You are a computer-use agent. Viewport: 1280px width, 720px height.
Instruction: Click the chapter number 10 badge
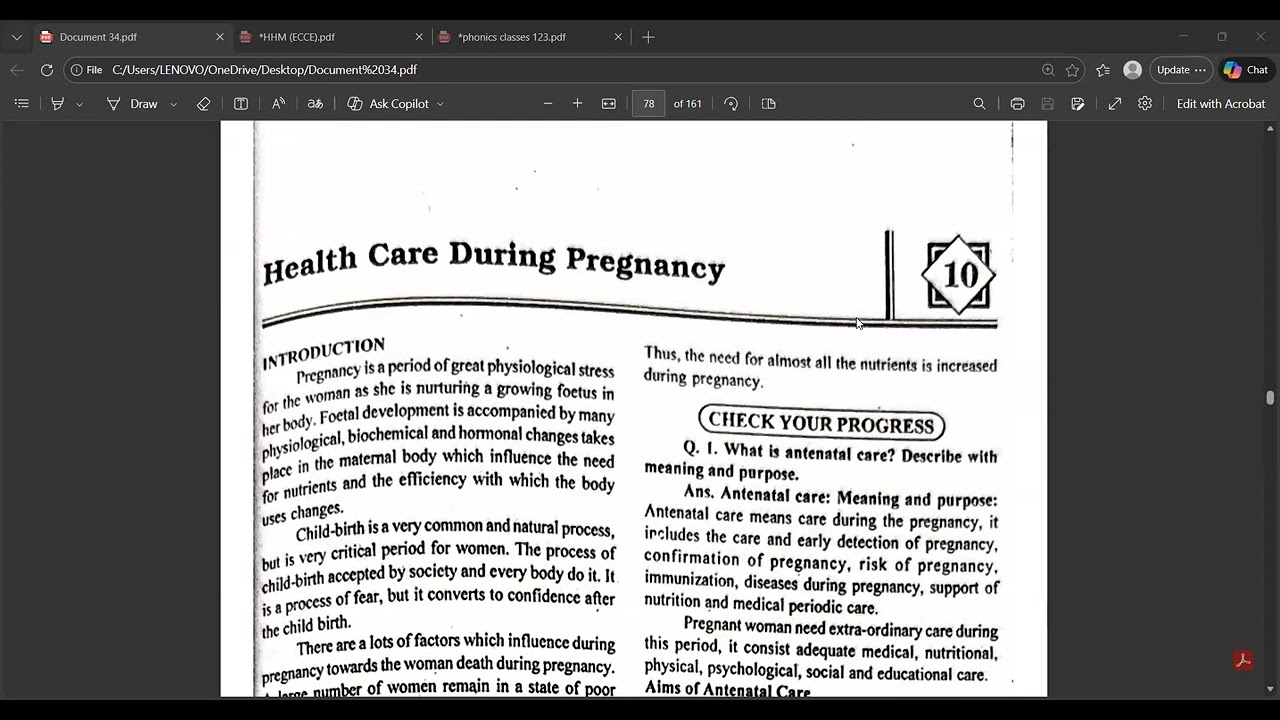click(x=958, y=275)
